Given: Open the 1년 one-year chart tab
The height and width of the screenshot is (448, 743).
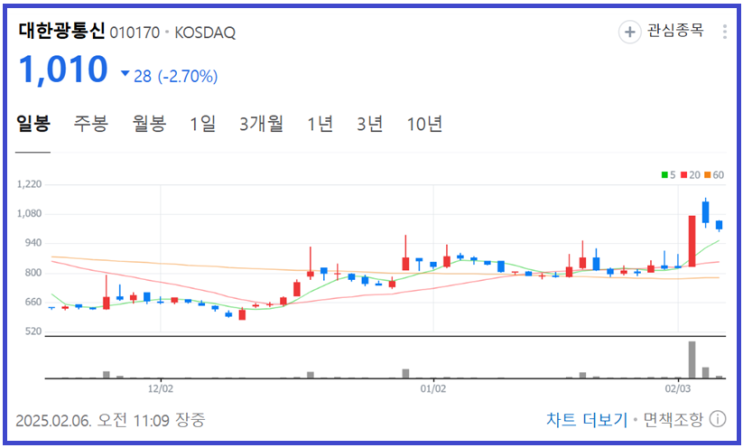Looking at the screenshot, I should tap(320, 124).
